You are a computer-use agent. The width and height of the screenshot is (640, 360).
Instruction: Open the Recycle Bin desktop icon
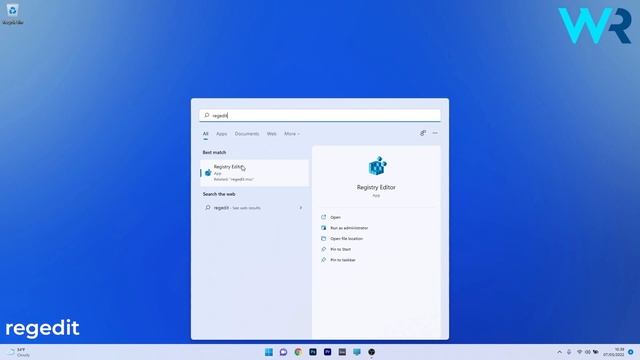click(12, 14)
